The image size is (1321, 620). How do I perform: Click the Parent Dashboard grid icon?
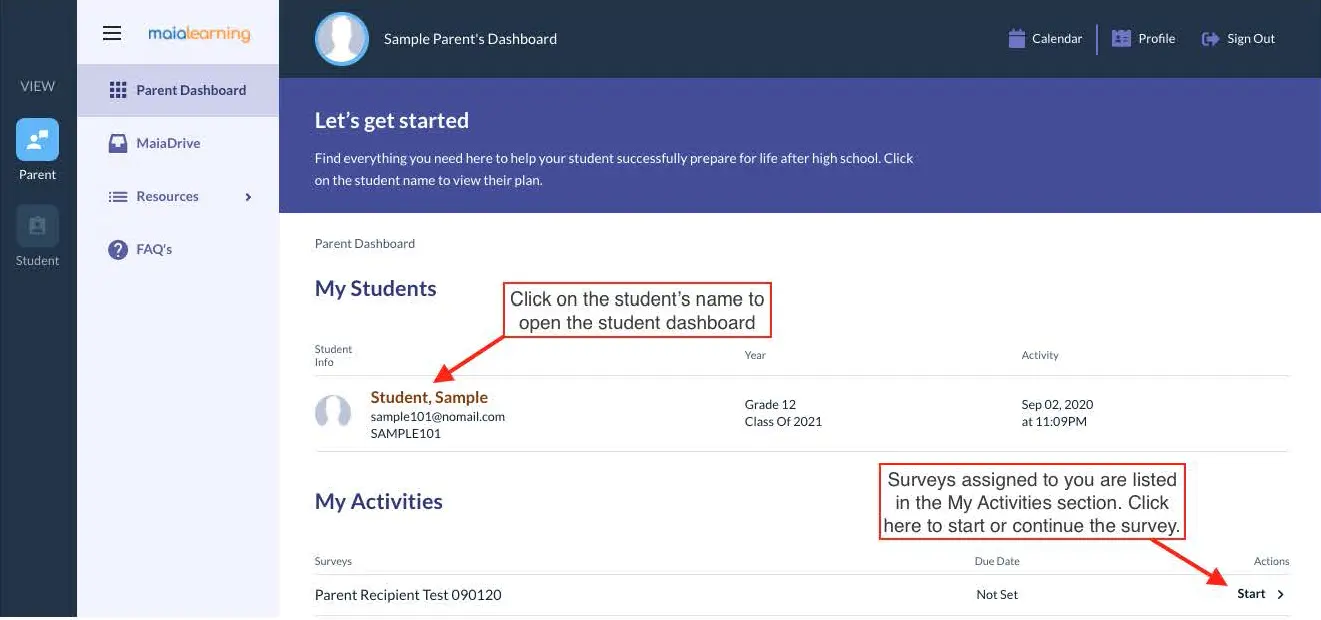coord(118,90)
